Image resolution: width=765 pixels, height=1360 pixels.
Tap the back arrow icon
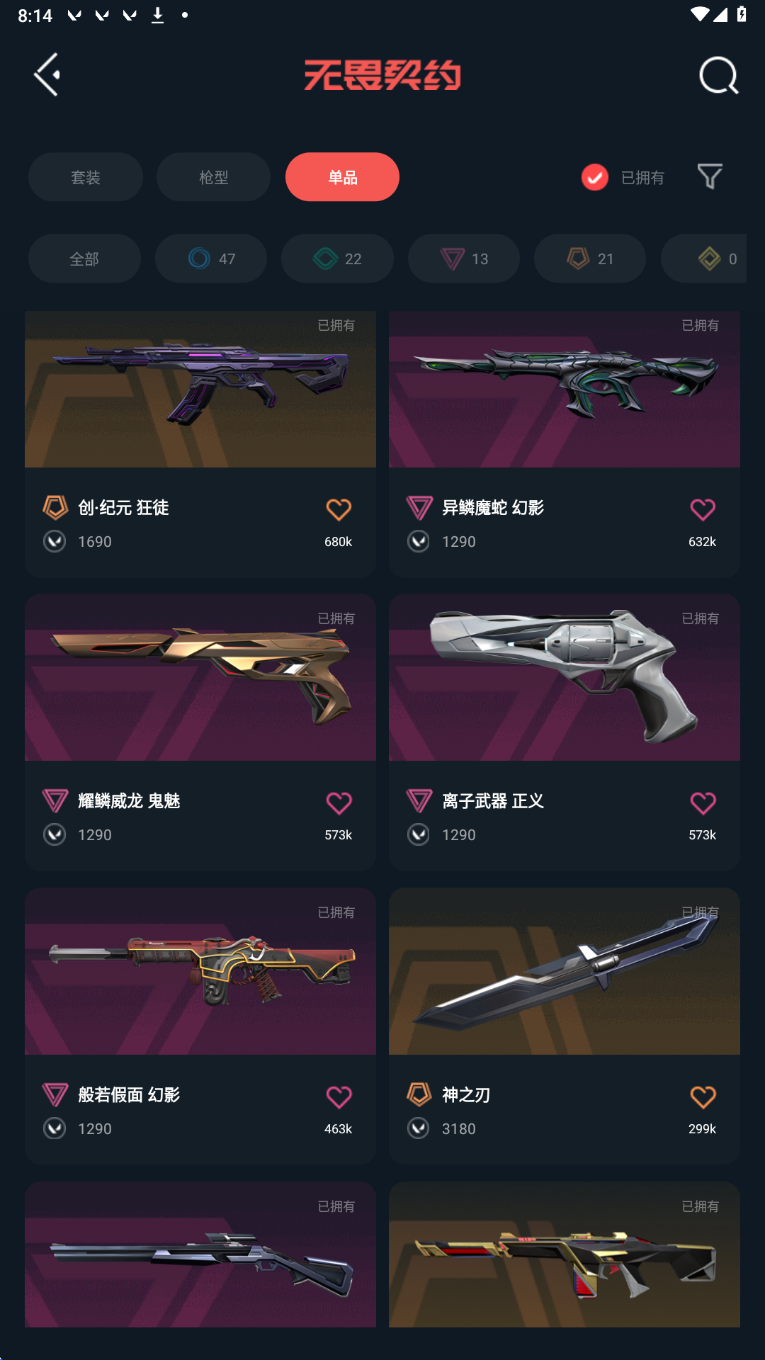pos(47,75)
